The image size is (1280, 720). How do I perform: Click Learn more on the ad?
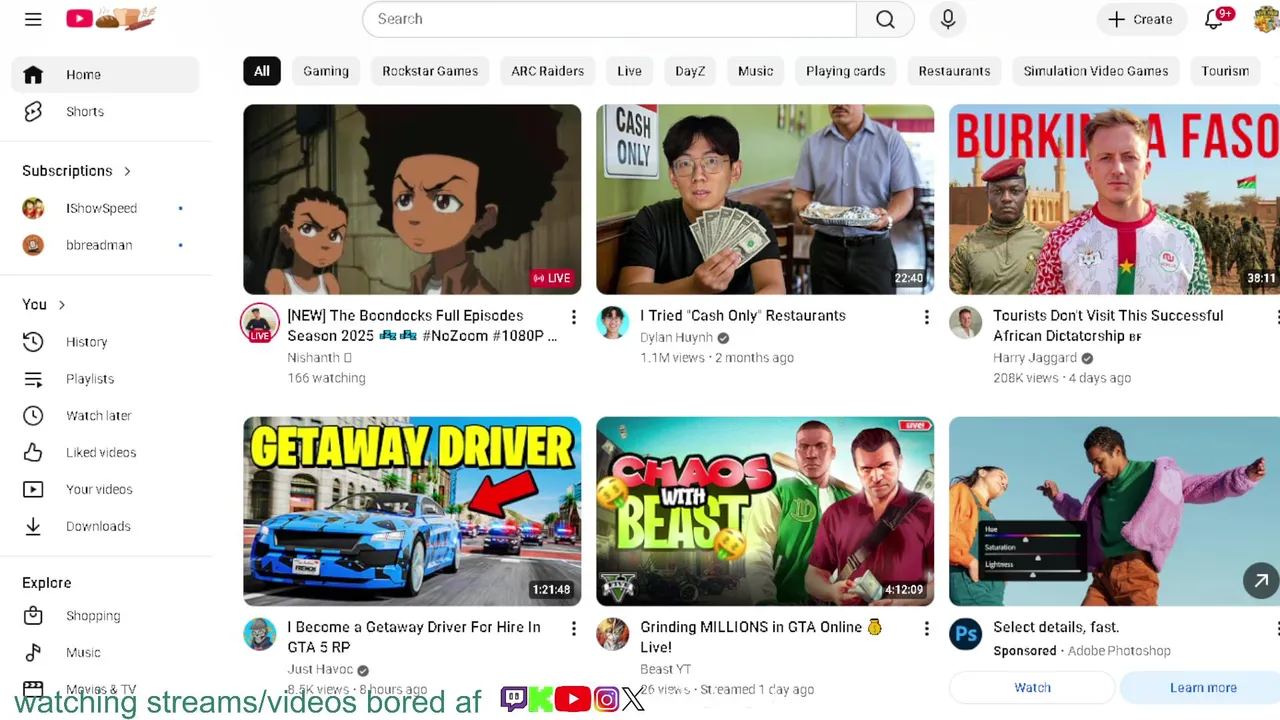1203,688
